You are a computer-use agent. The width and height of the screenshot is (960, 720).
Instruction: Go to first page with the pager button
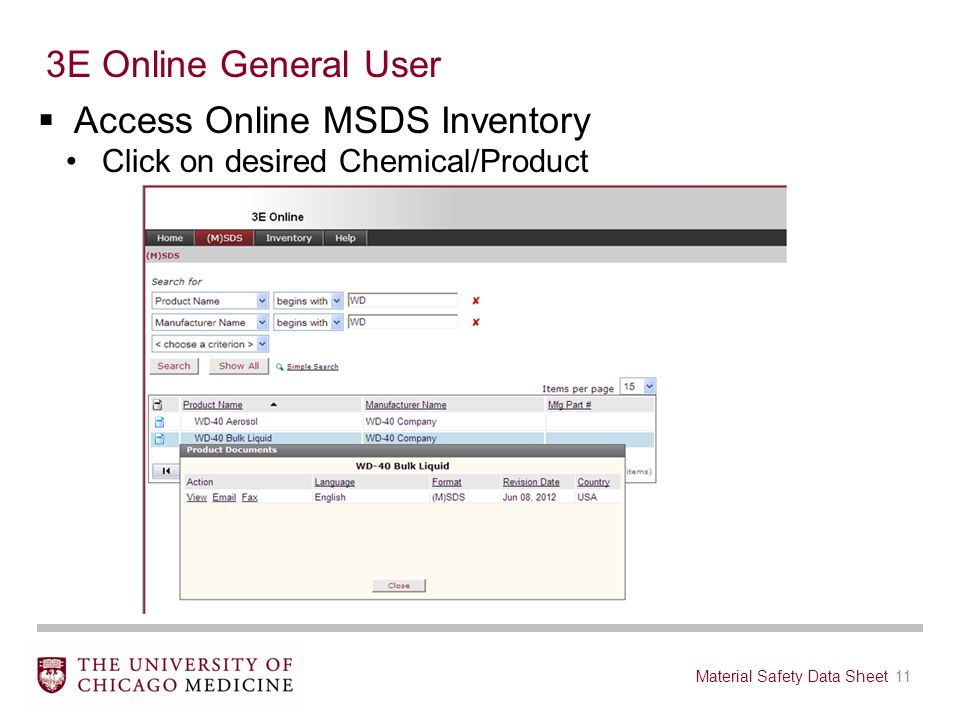coord(166,471)
